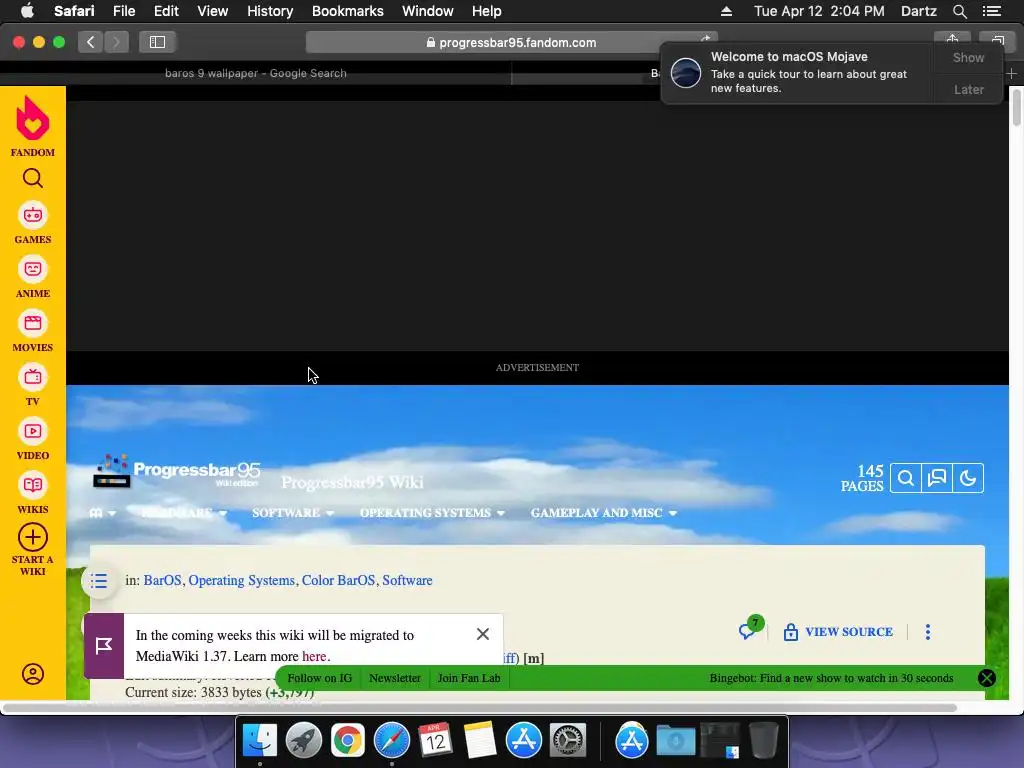Go back with Safari back arrow
The width and height of the screenshot is (1024, 768).
tap(91, 42)
